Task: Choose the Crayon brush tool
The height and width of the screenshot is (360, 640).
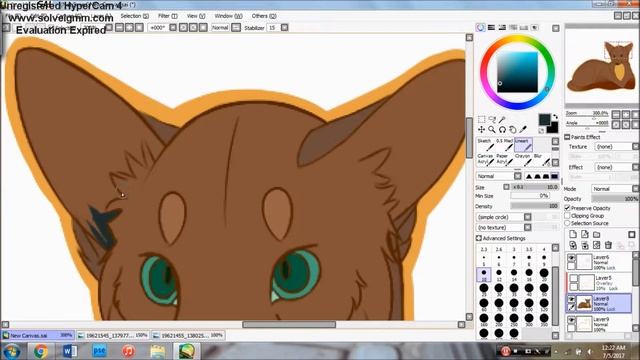Action: (x=523, y=160)
